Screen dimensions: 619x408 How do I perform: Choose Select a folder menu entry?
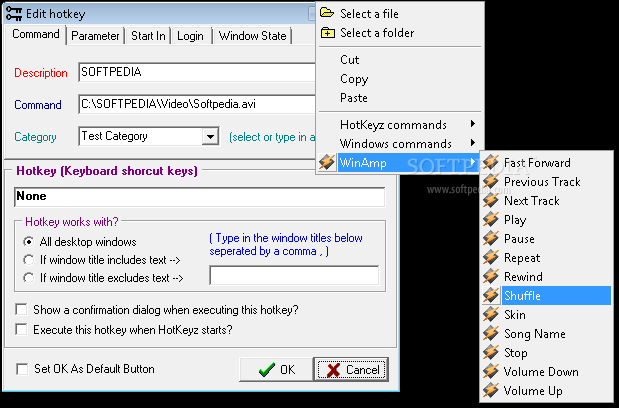point(400,33)
